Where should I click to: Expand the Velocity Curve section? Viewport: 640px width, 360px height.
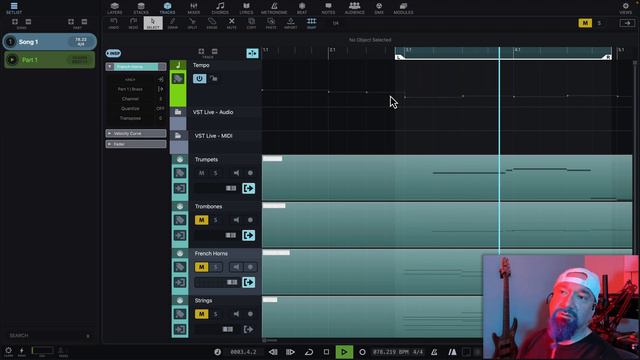pyautogui.click(x=109, y=133)
